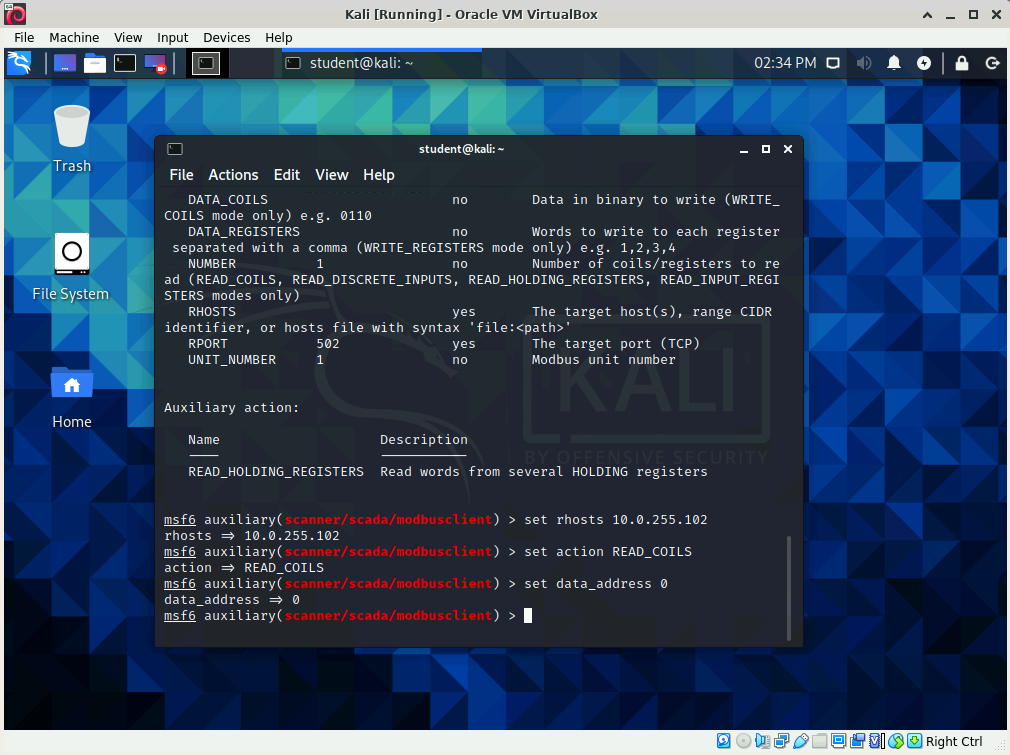Open VirtualBox File menu
Viewport: 1010px width, 755px height.
(24, 37)
